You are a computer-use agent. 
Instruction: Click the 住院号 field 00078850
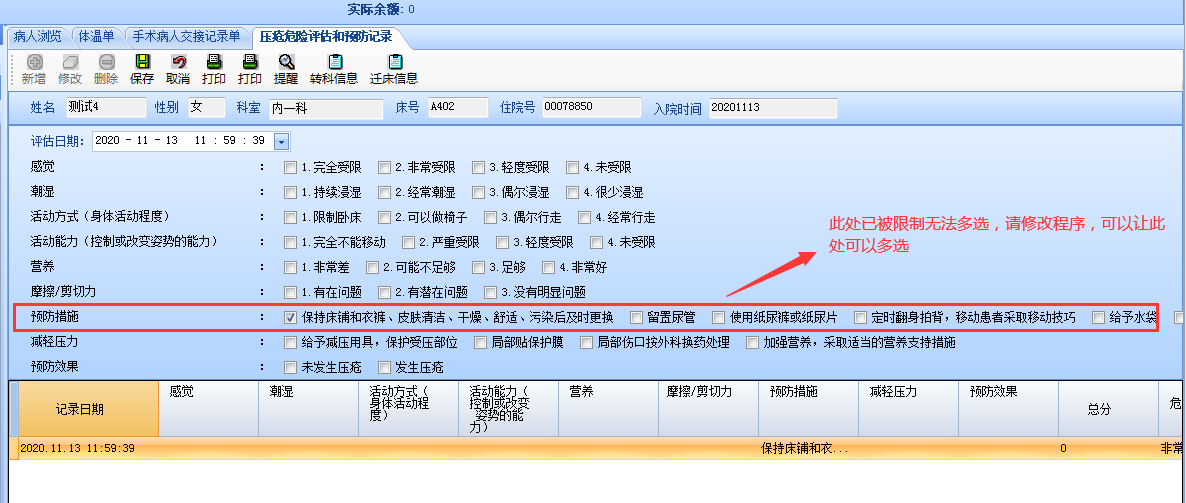[x=591, y=107]
